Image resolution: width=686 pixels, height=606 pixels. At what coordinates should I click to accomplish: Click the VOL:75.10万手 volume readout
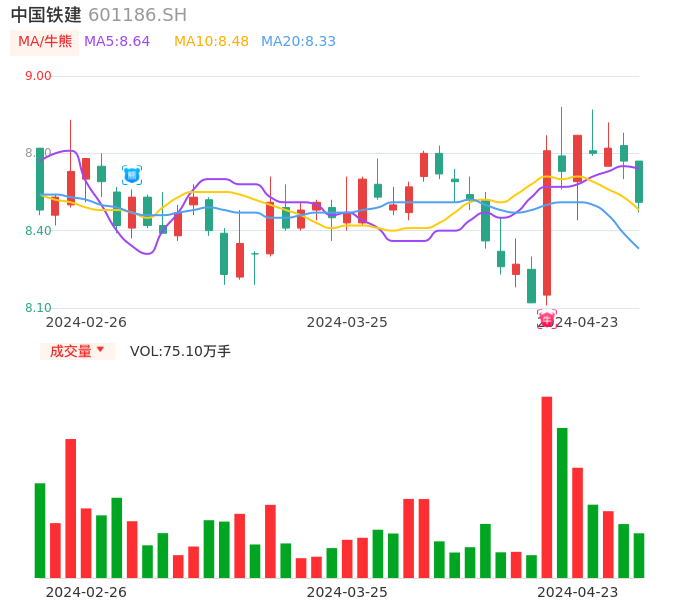(180, 351)
